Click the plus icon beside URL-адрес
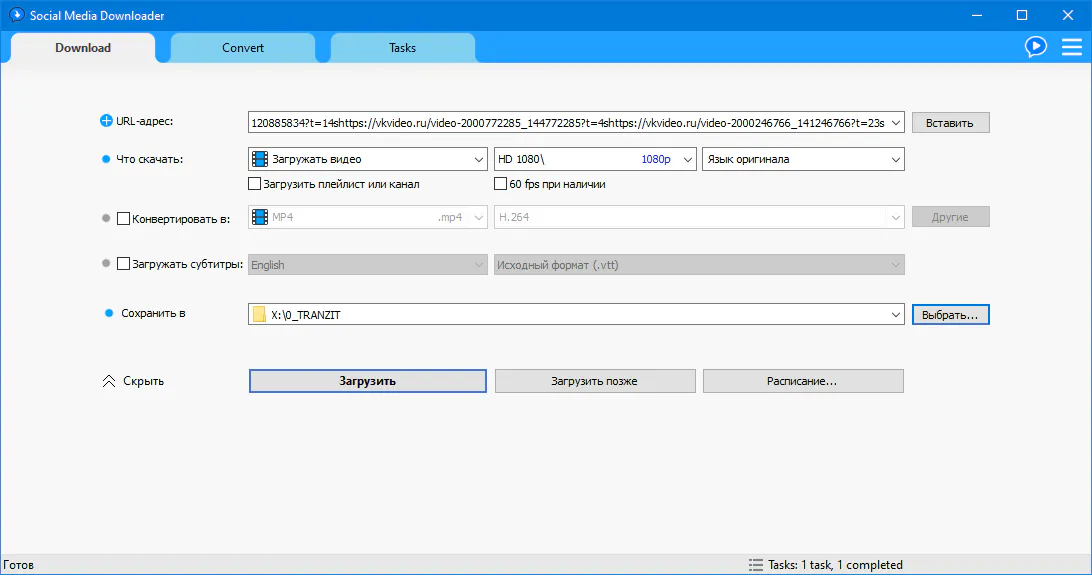1092x575 pixels. pos(107,122)
